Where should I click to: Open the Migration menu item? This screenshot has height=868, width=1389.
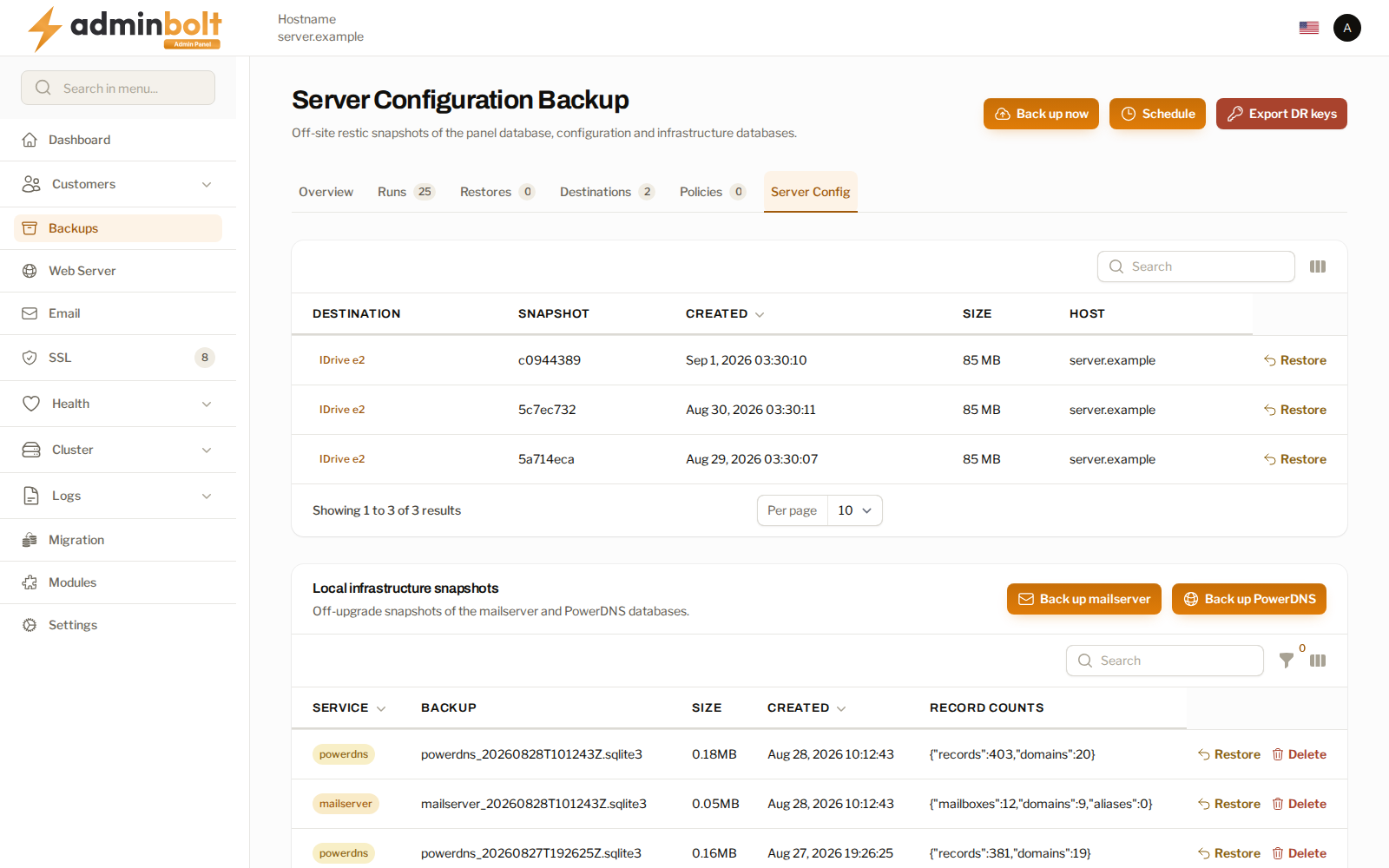coord(118,540)
